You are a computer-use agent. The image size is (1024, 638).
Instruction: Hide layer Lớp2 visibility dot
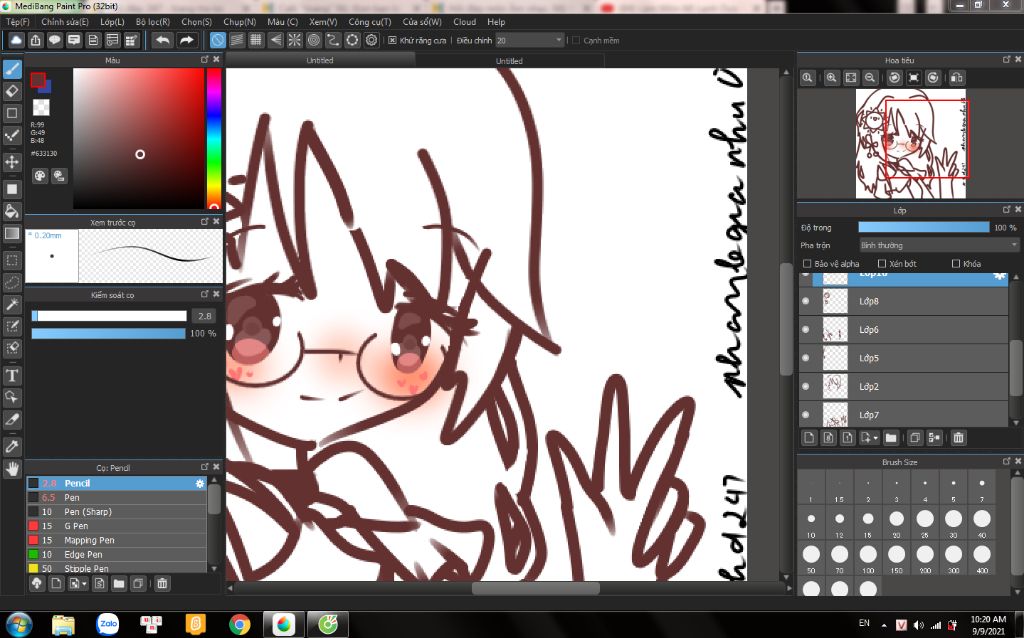point(805,387)
